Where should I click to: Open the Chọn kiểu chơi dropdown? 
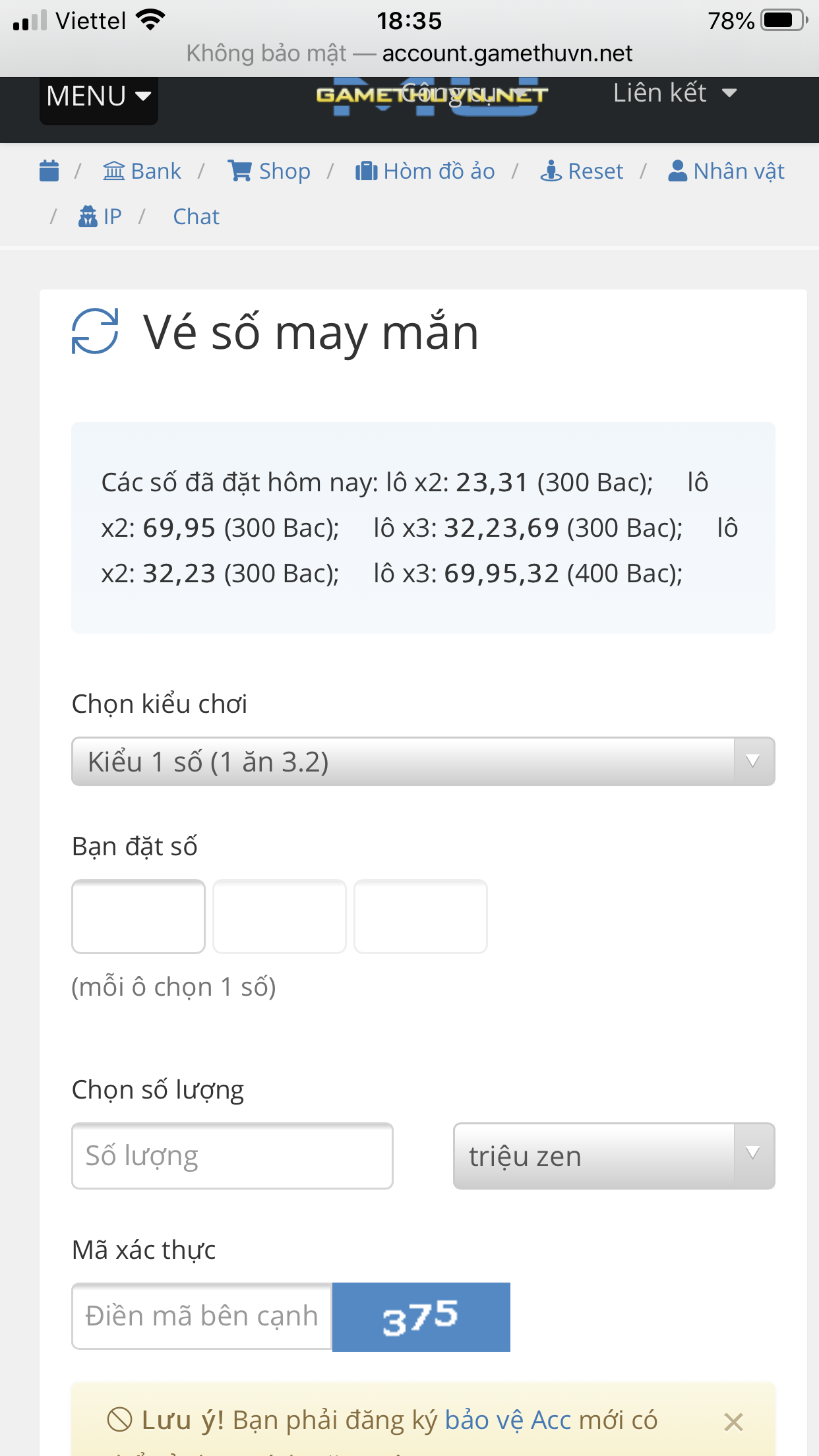(x=423, y=762)
